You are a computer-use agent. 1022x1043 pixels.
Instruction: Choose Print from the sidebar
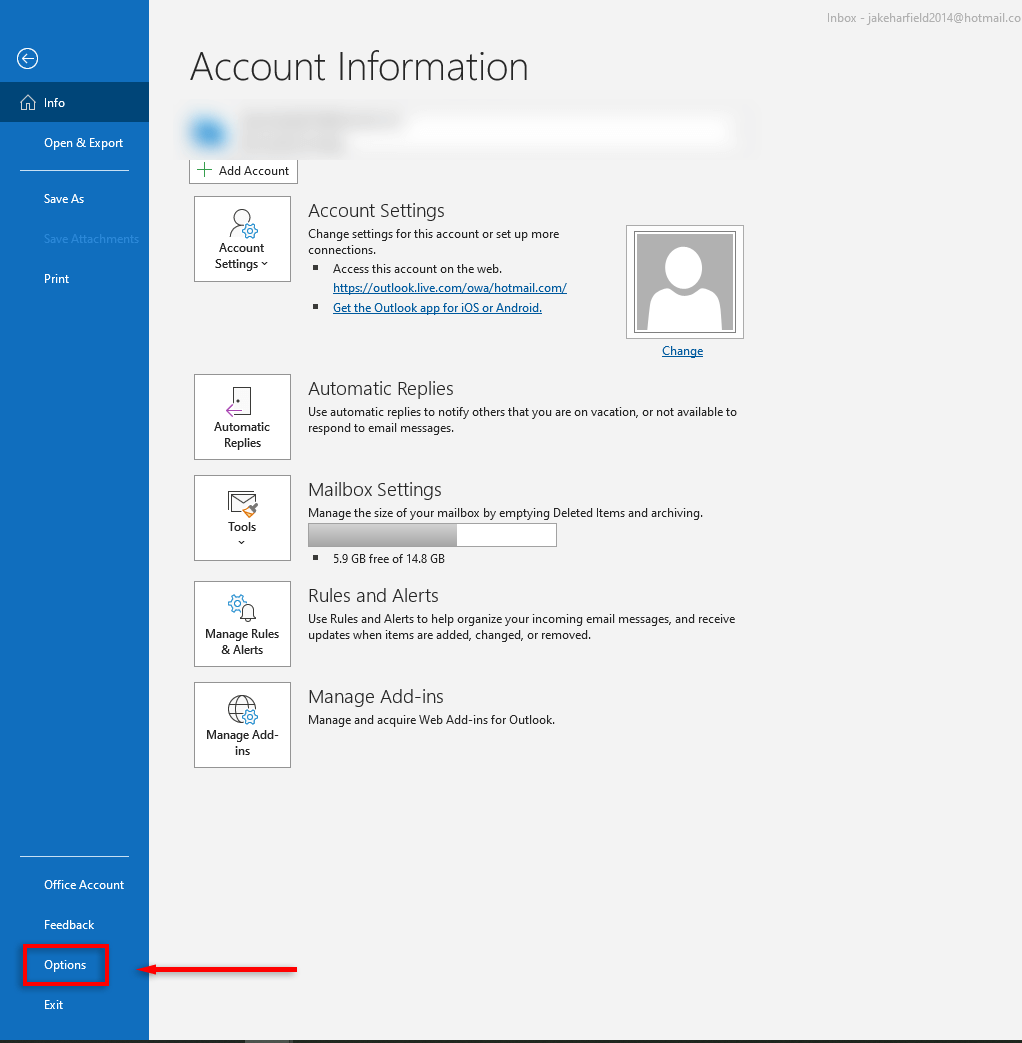tap(57, 279)
